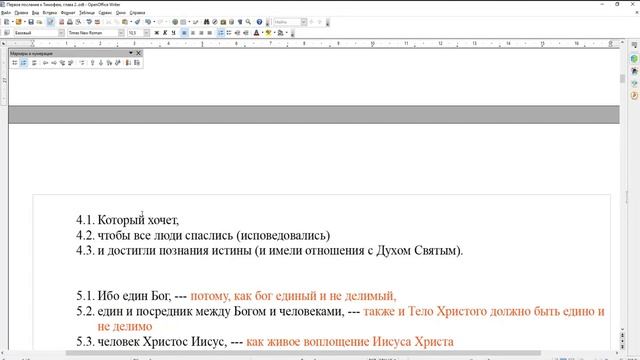Click the highlighting color swatch
Image resolution: width=640 pixels, height=360 pixels.
[x=269, y=33]
